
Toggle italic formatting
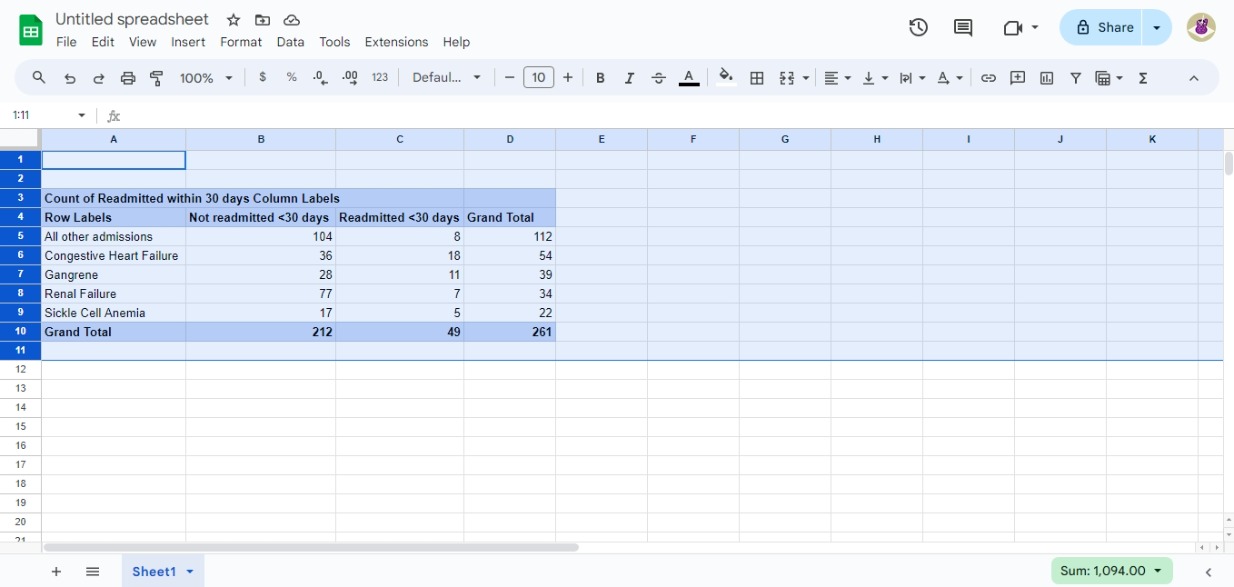629,77
